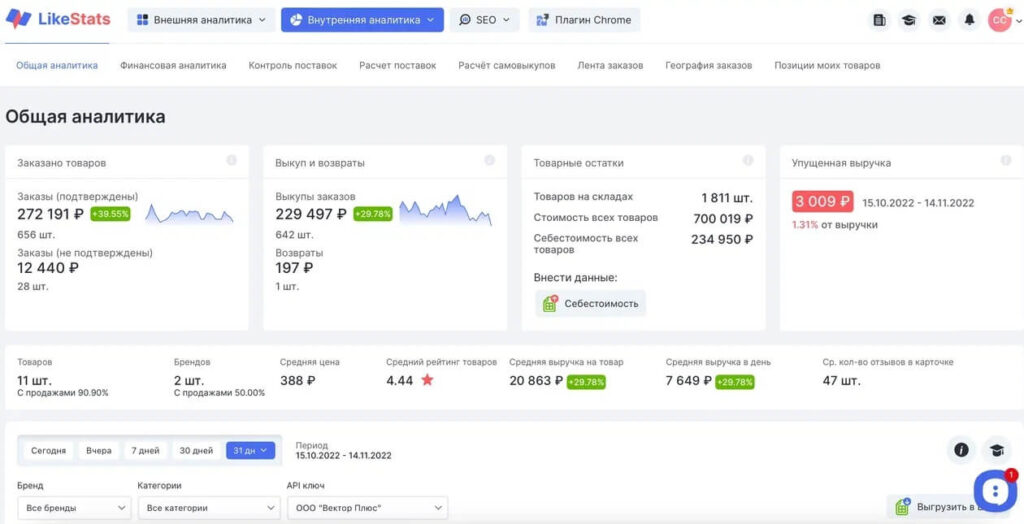Click the black info icon near period row
The height and width of the screenshot is (524, 1024).
[x=961, y=450]
